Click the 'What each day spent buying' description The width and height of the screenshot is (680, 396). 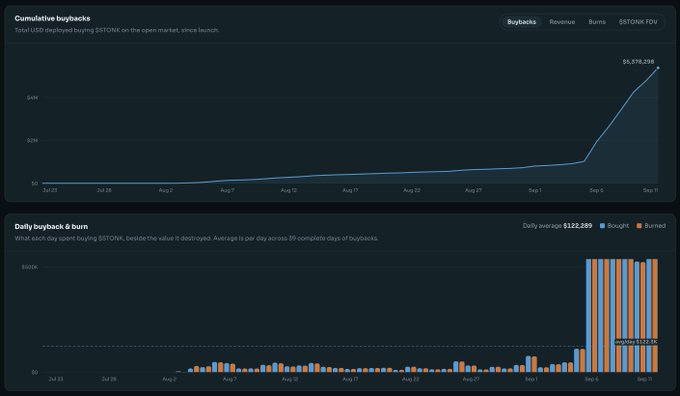(x=196, y=238)
